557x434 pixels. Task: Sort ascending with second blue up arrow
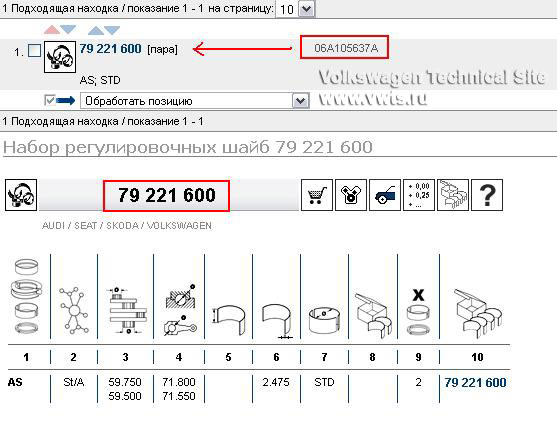pos(96,30)
